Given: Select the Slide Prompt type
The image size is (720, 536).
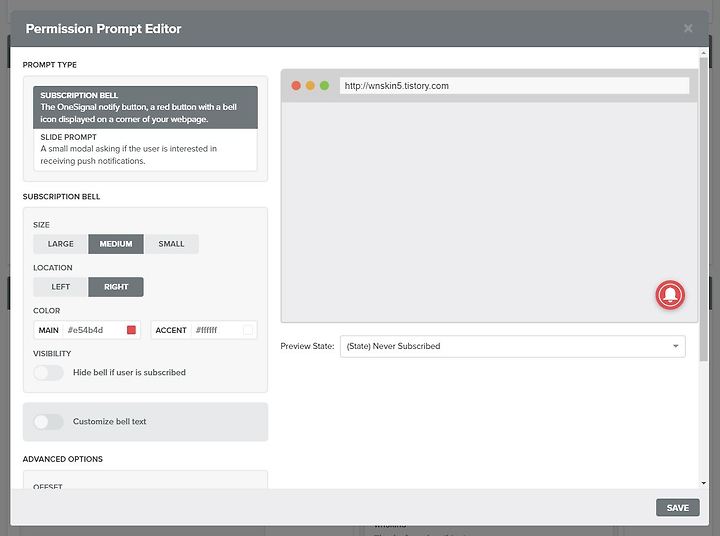Looking at the screenshot, I should click(x=145, y=149).
